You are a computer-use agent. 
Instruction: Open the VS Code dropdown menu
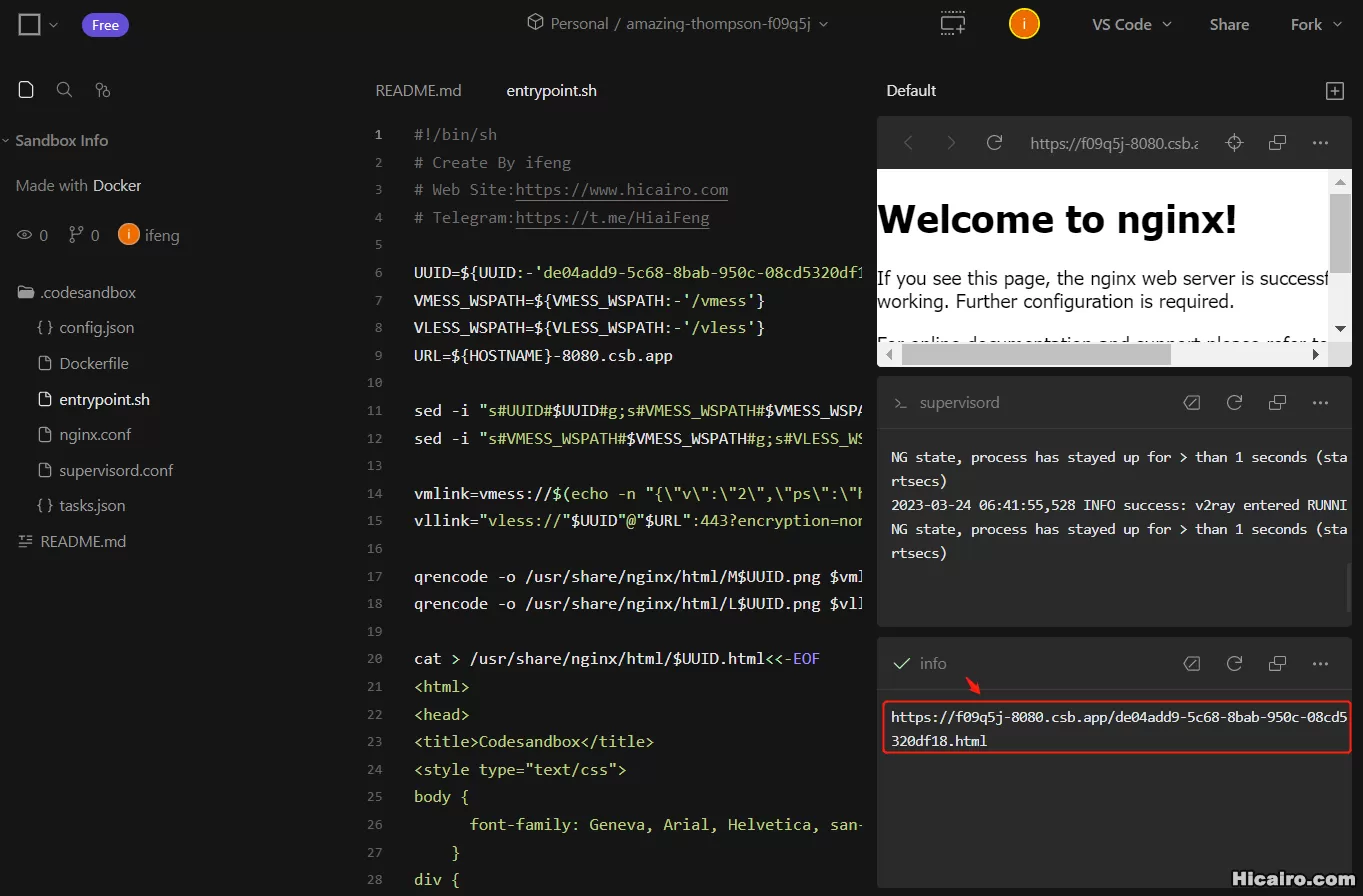click(1131, 24)
